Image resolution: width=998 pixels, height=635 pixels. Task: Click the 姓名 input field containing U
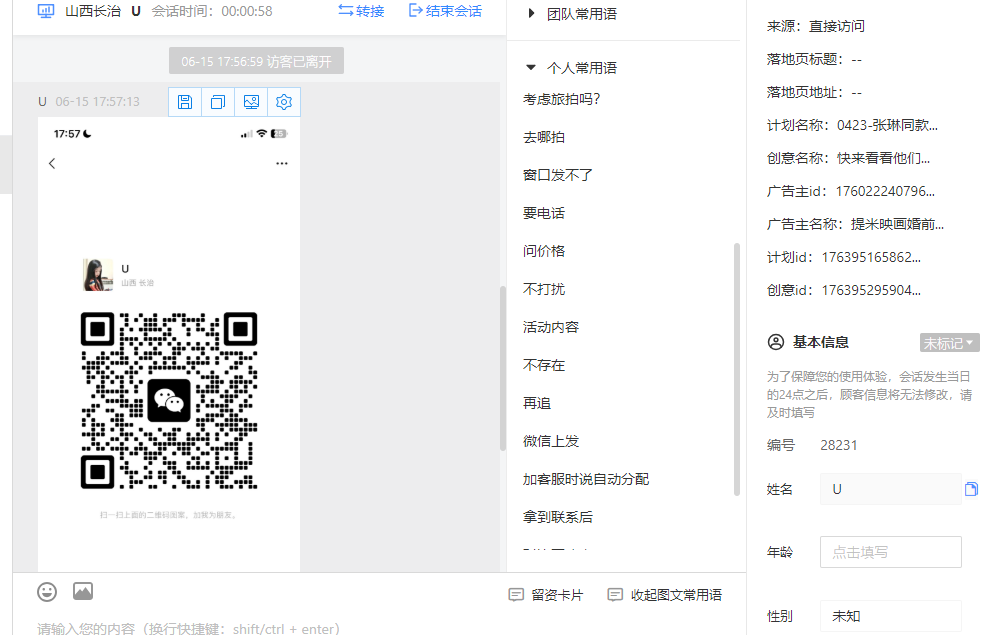(890, 489)
